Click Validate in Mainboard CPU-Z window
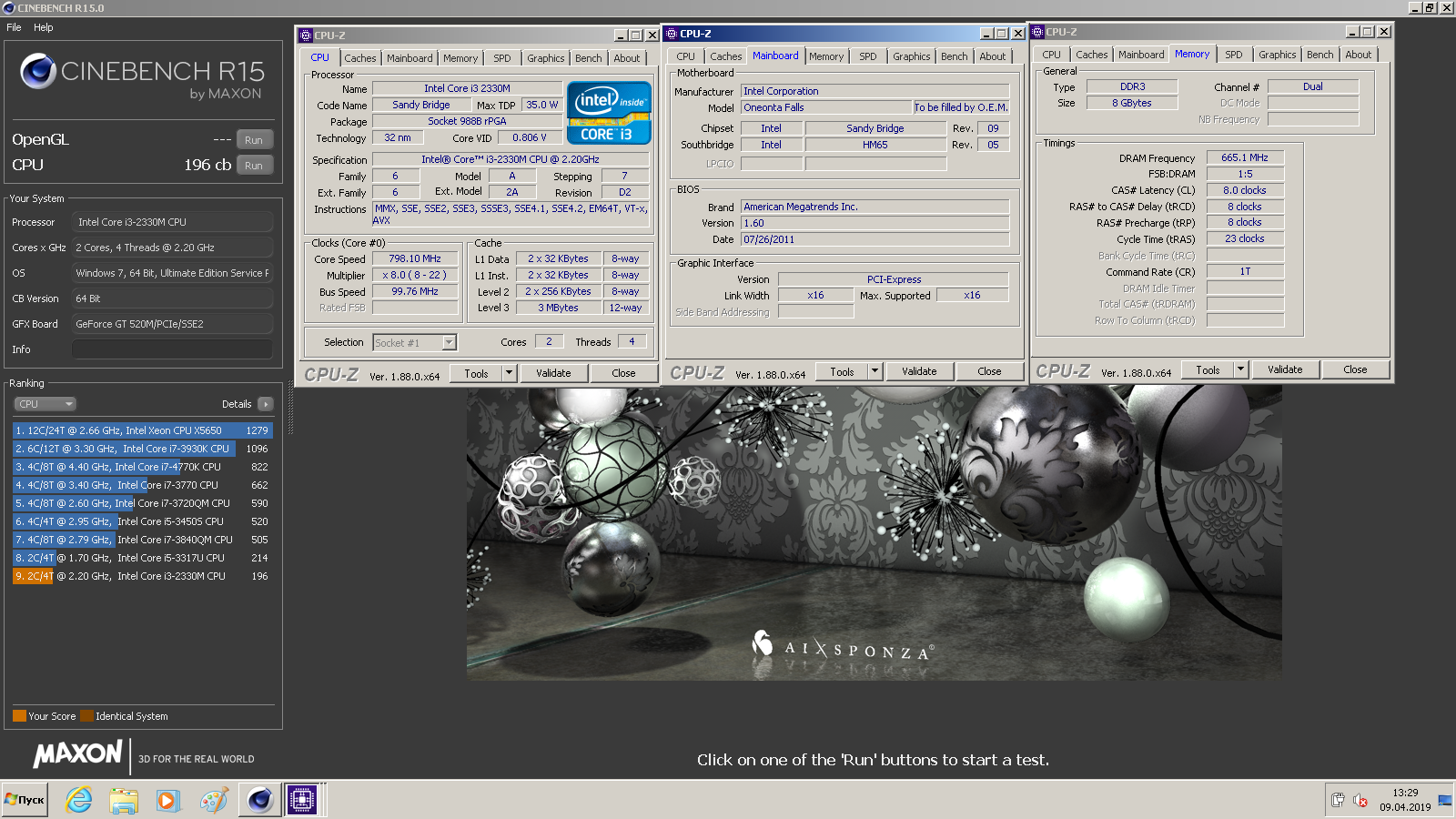Image resolution: width=1456 pixels, height=819 pixels. (x=919, y=371)
